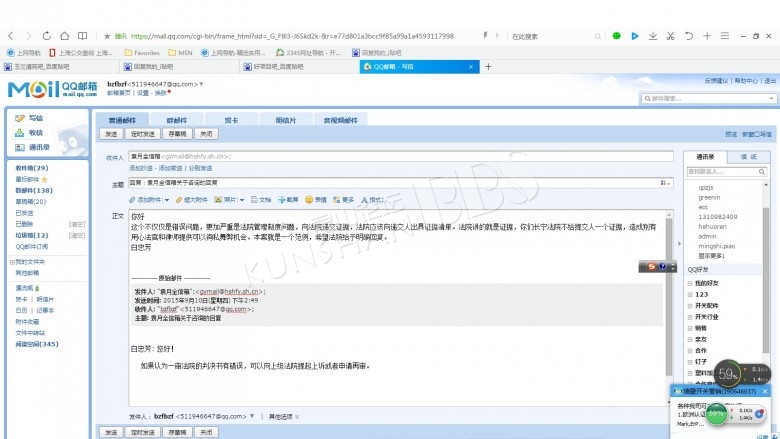
Task: Click top 发送 send button
Action: [x=111, y=133]
